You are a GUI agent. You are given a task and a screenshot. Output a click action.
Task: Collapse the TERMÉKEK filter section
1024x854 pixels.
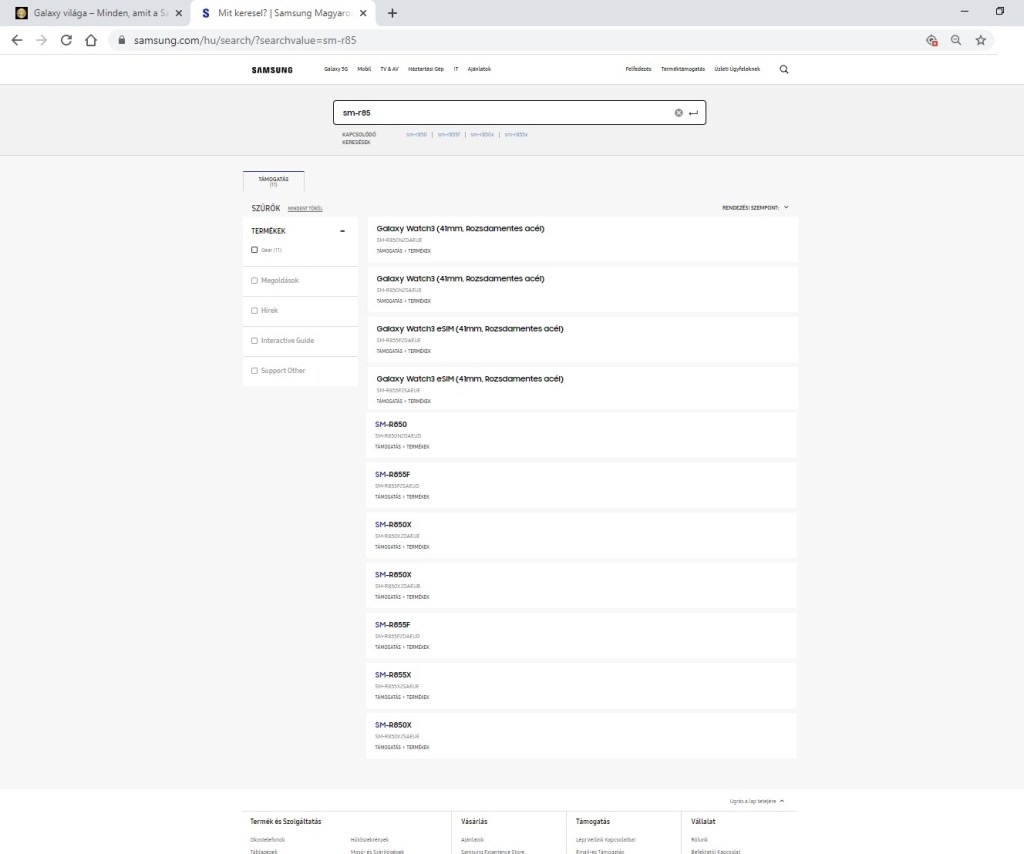pos(342,231)
